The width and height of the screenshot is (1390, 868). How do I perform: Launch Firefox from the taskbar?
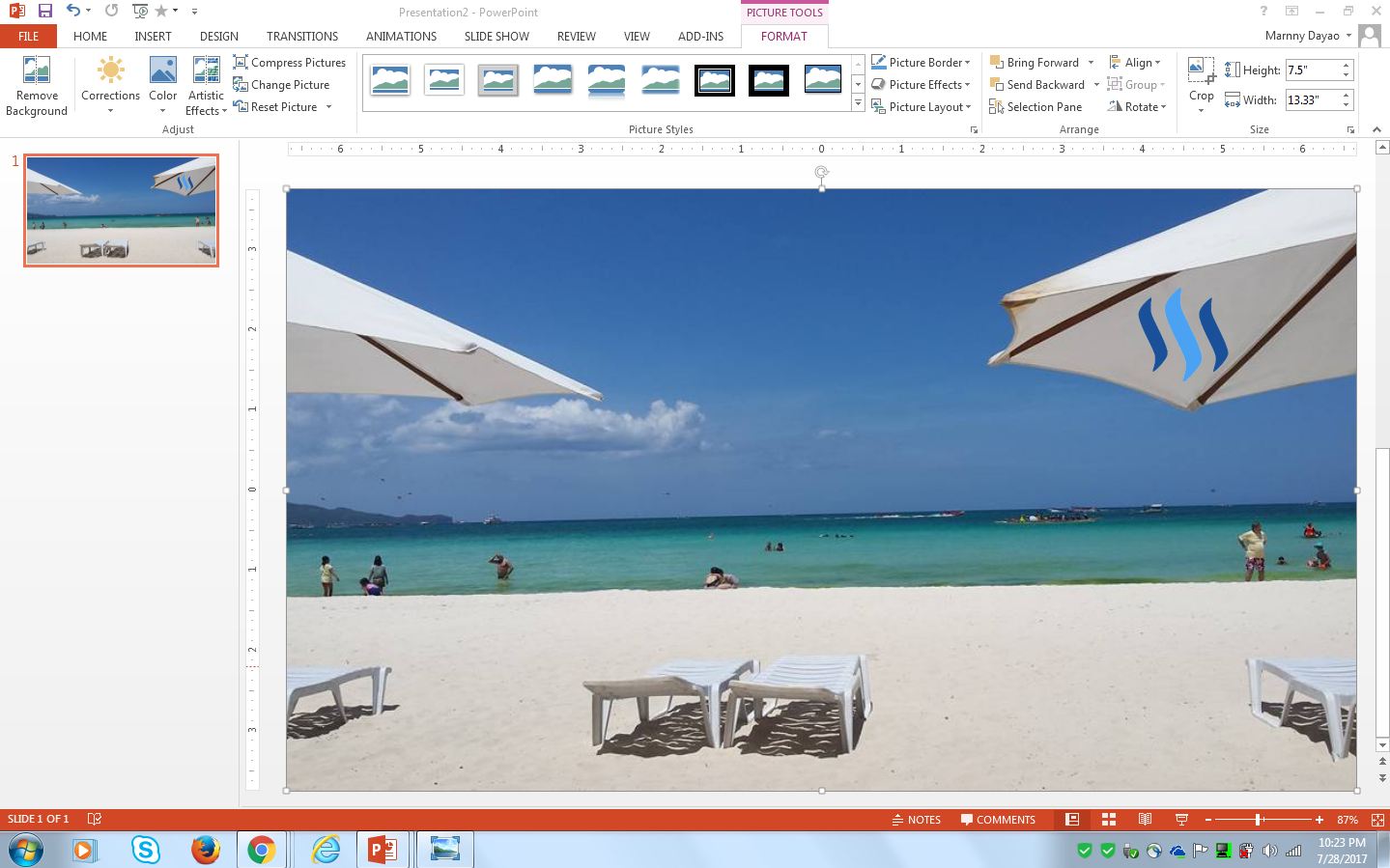pyautogui.click(x=205, y=850)
